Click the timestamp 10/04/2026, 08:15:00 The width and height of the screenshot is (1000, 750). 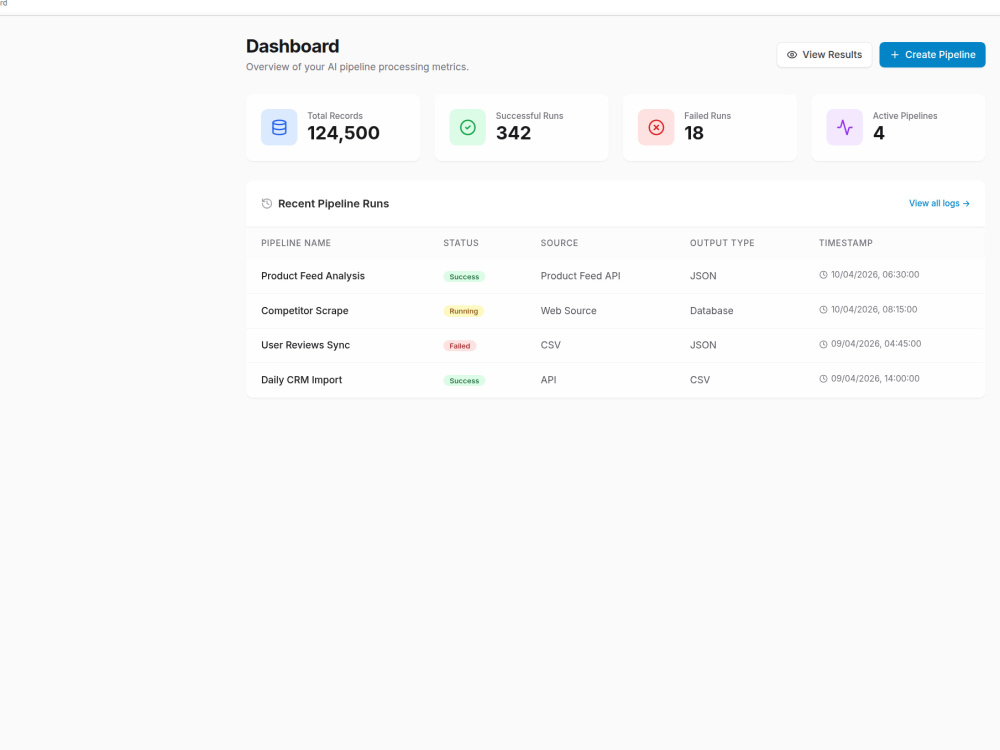[x=874, y=309]
